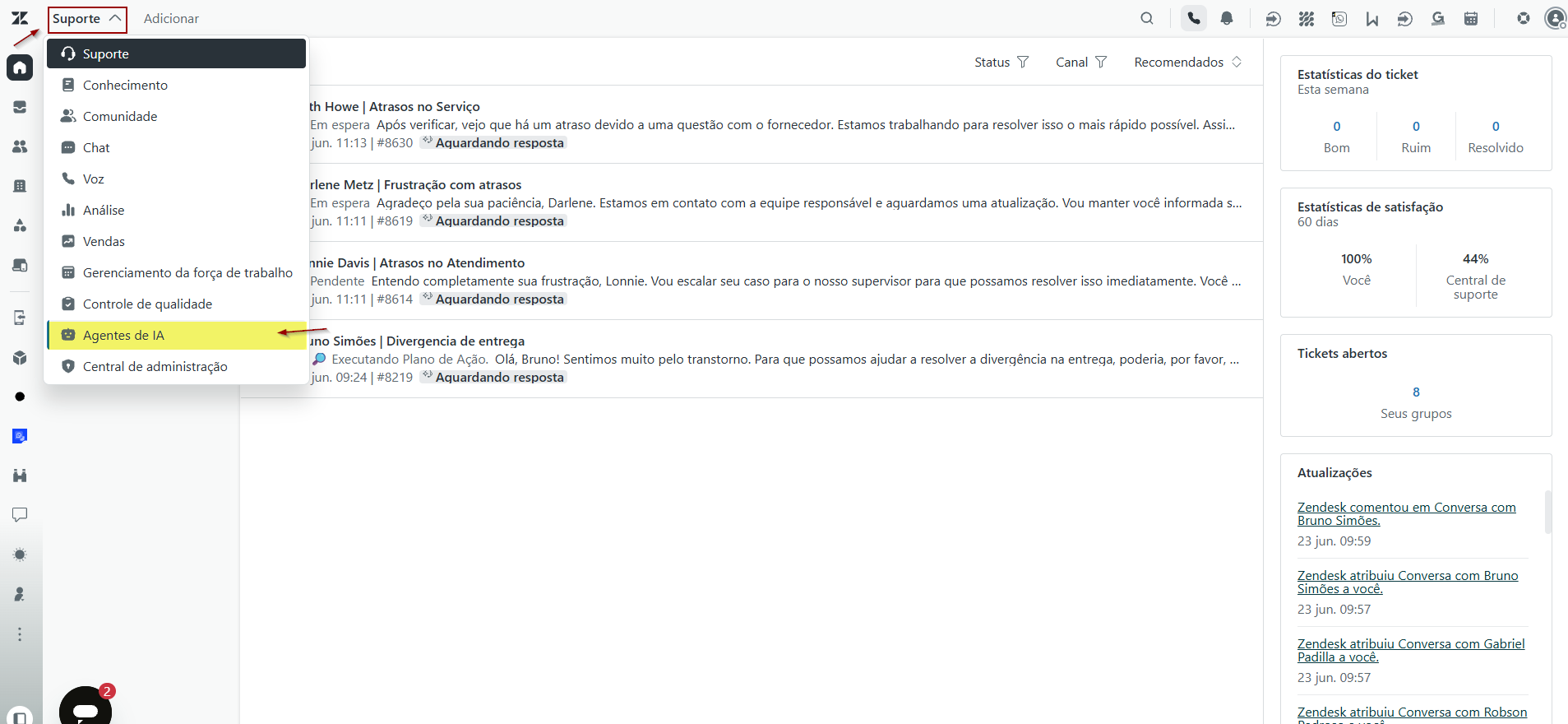Click the Adicionar tab button
Screen dimensions: 1568x724
tap(171, 19)
